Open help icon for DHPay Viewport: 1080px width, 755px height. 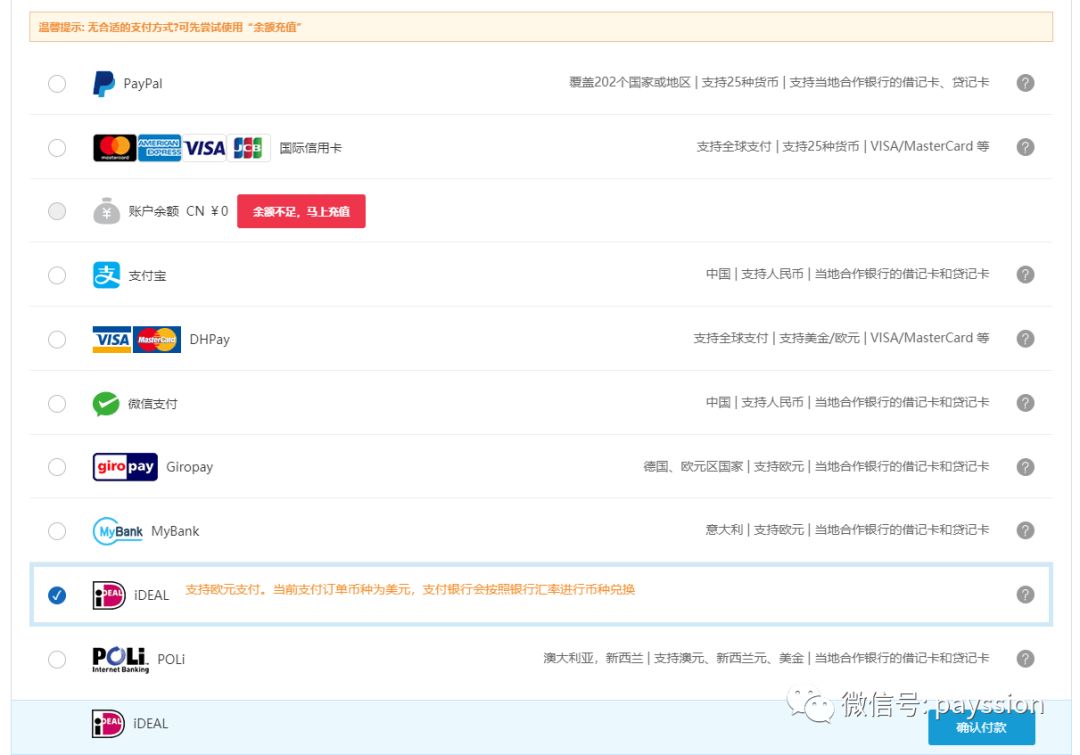pos(1025,338)
